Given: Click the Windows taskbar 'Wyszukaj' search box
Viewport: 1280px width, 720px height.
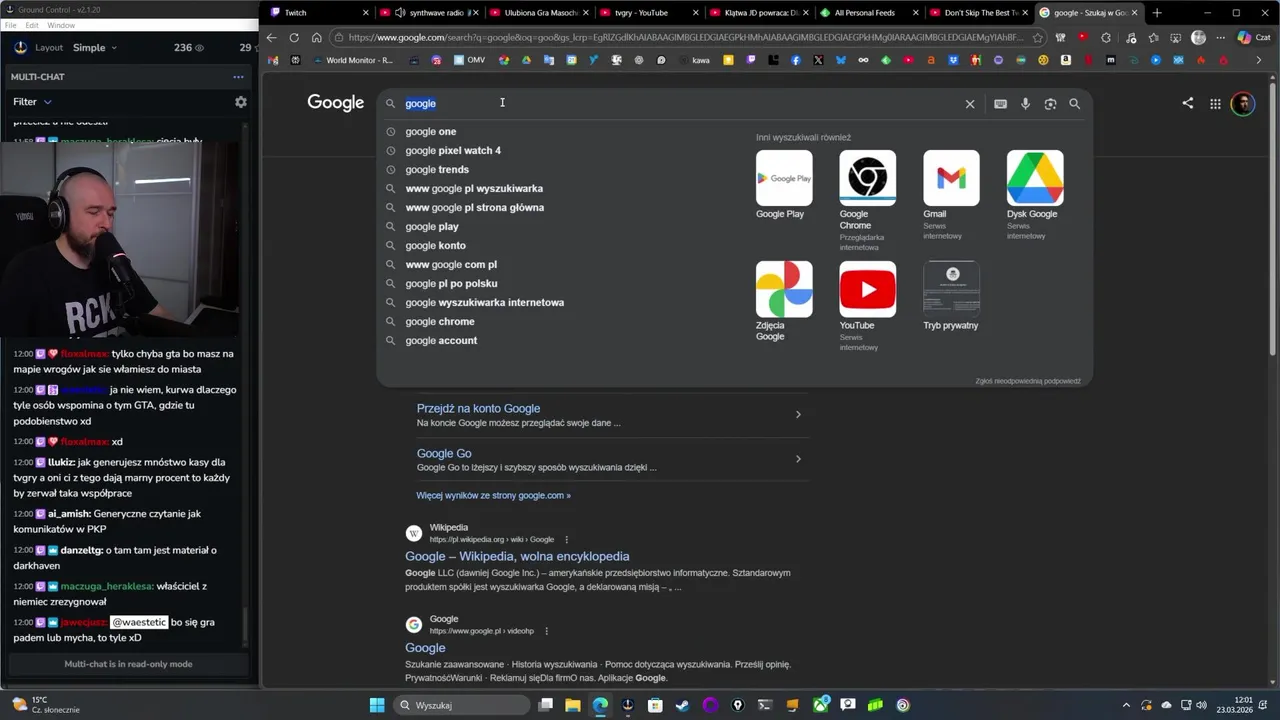Looking at the screenshot, I should click(460, 705).
